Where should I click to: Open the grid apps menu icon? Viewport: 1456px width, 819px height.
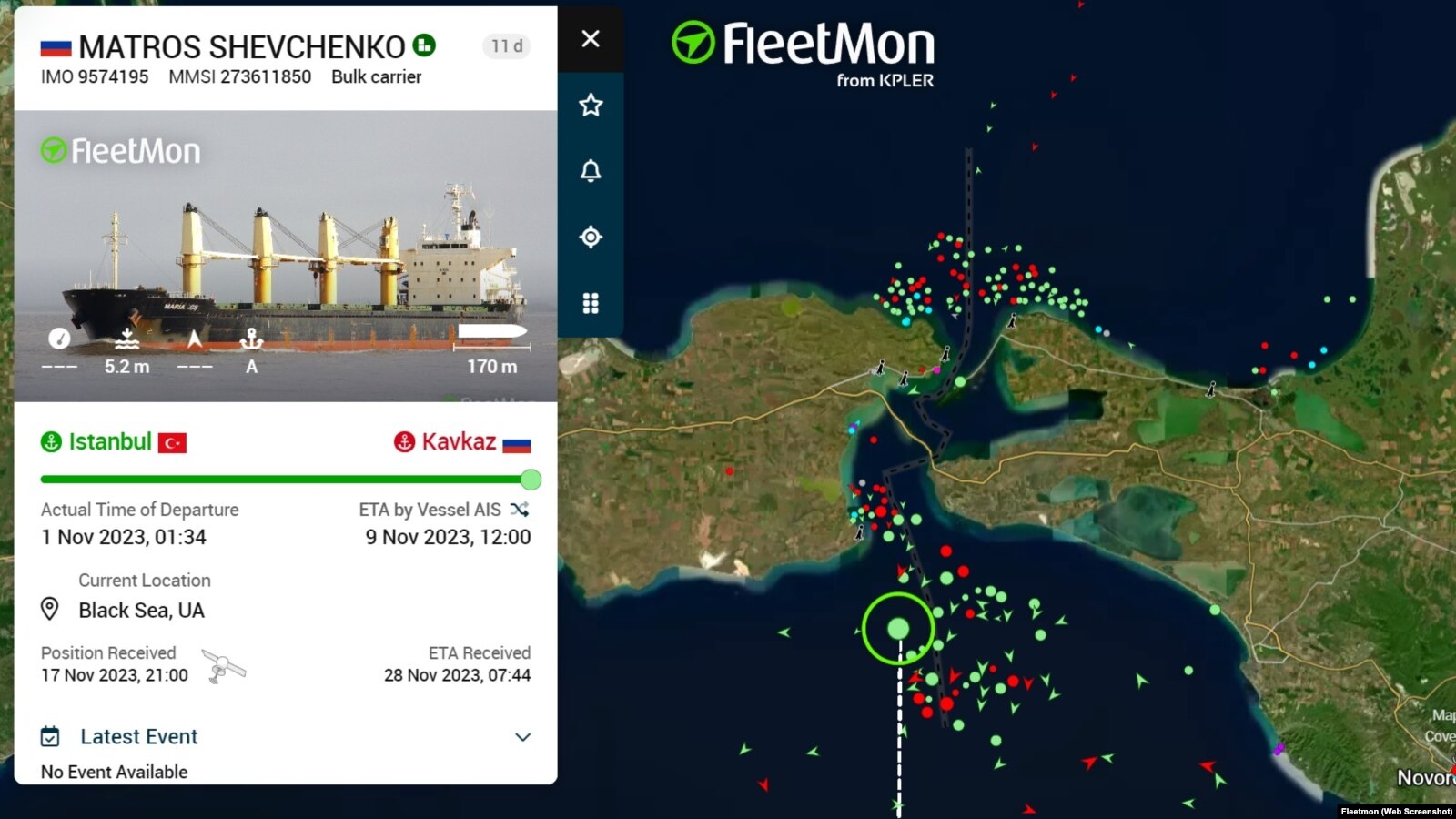[x=591, y=303]
